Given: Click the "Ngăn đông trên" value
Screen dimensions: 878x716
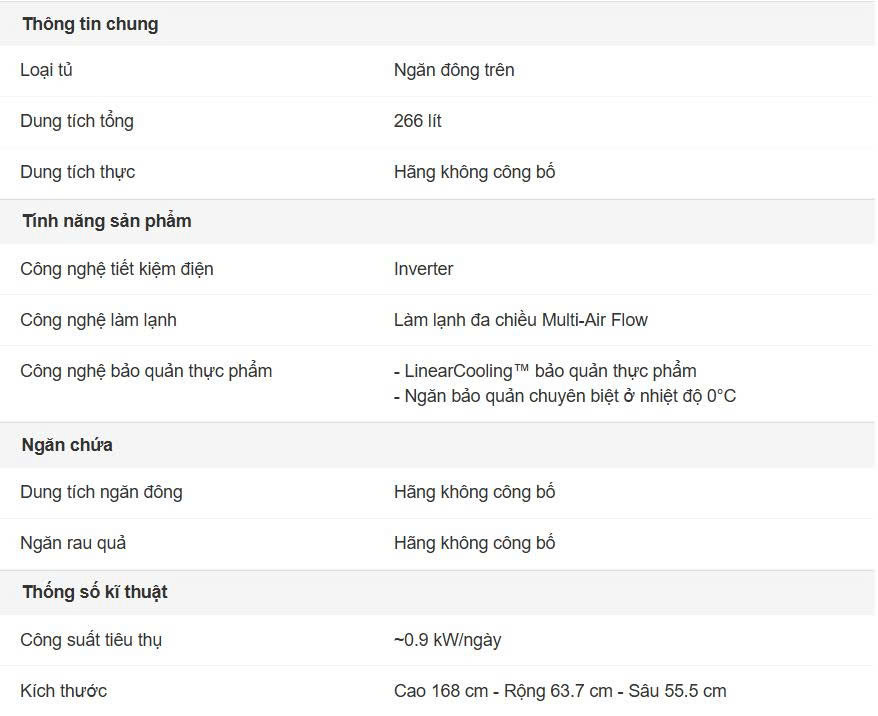Looking at the screenshot, I should [x=454, y=70].
